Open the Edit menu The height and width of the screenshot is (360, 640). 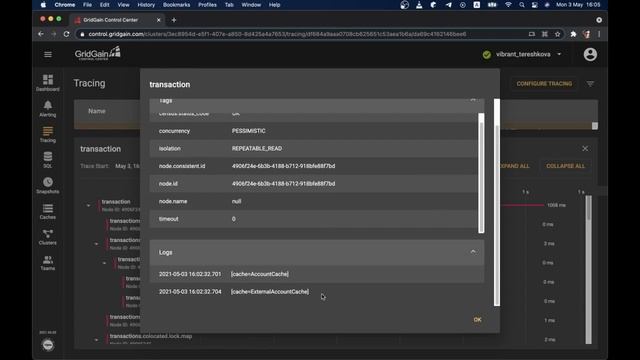click(x=104, y=5)
